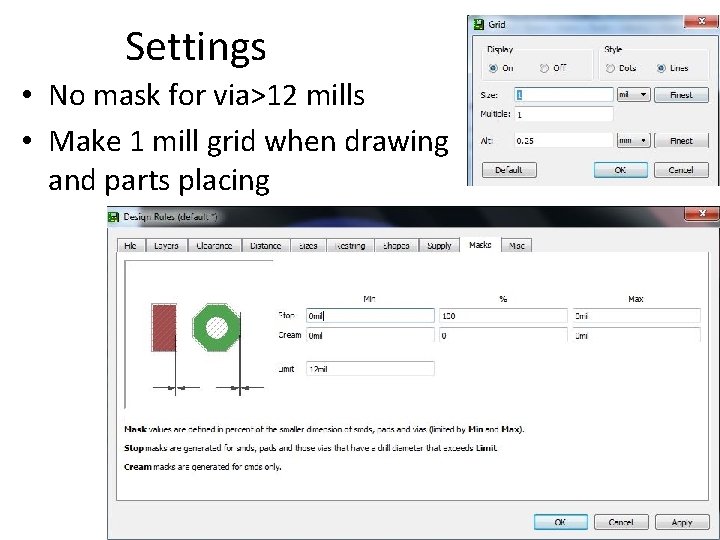Click the Stop percent field
720x540 pixels.
(503, 316)
